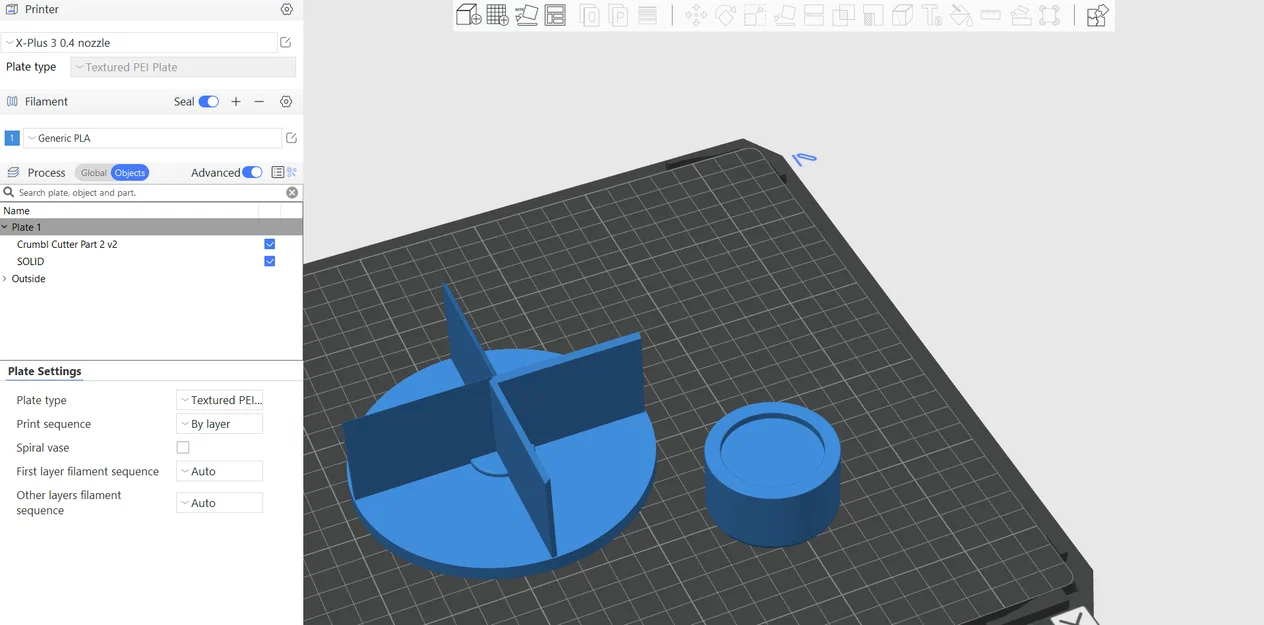1264x625 pixels.
Task: Click the Filament section header label
Action: pyautogui.click(x=47, y=101)
